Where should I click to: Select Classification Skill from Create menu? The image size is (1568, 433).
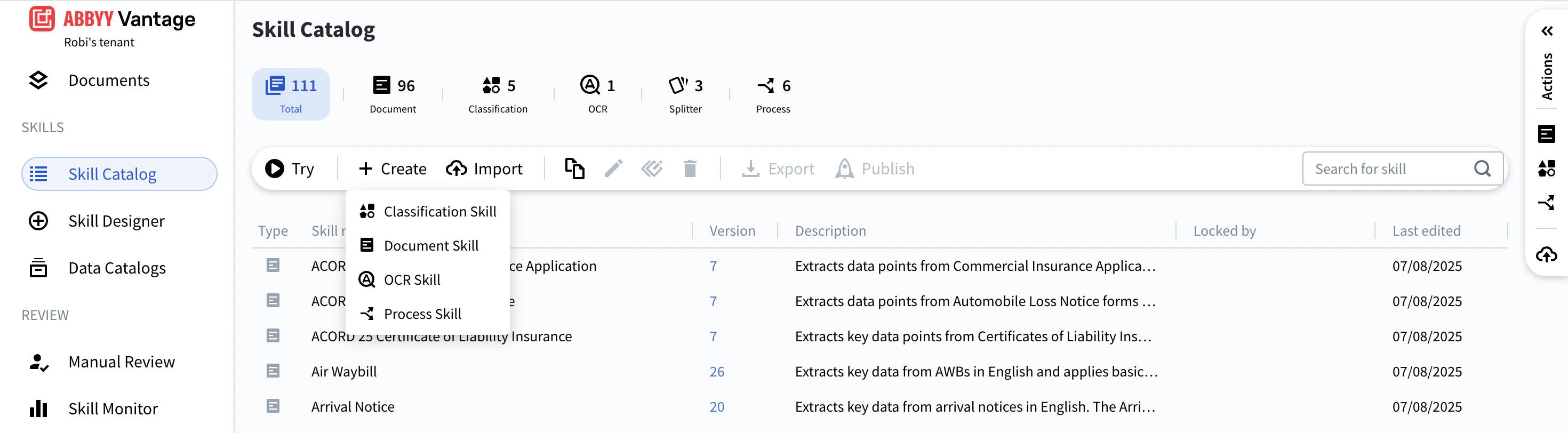pos(439,211)
